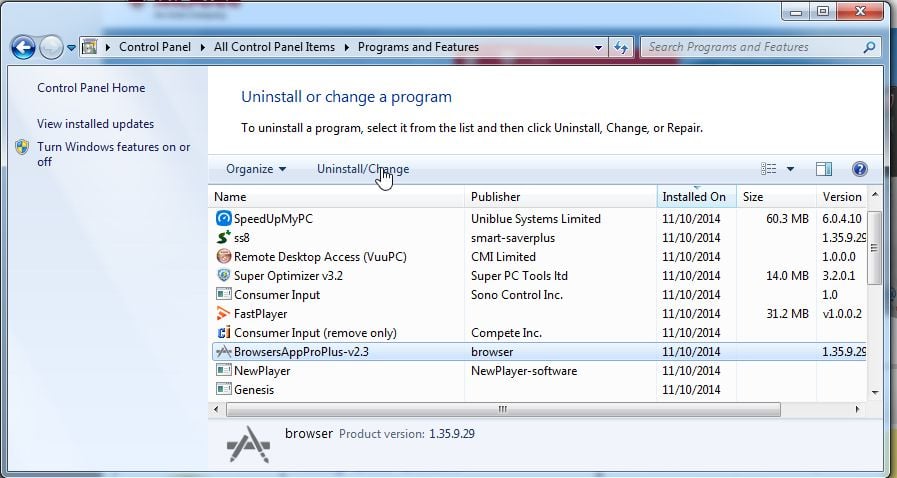
Task: Select the Genesis entry name
Action: pos(254,389)
